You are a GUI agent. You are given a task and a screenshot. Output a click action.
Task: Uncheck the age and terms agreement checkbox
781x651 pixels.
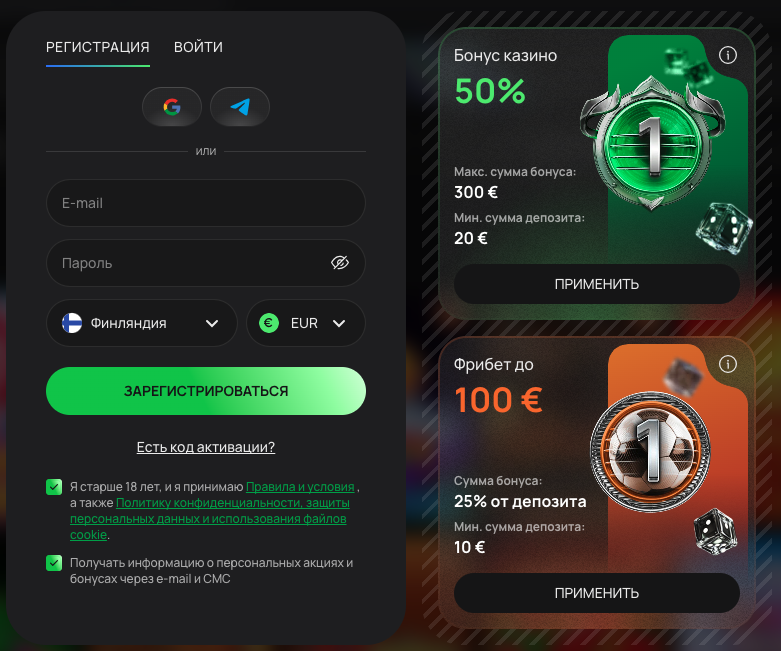click(54, 487)
